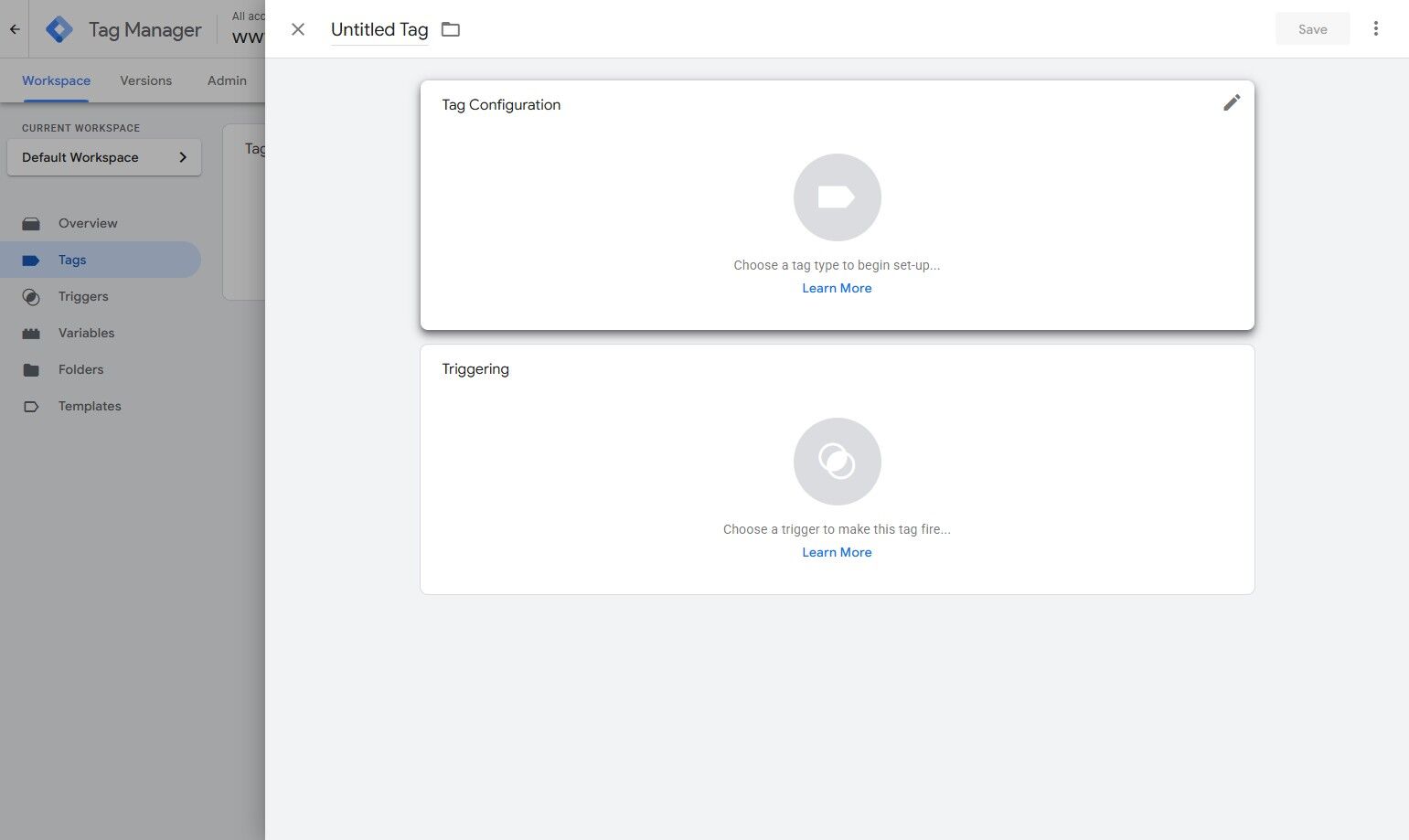The image size is (1409, 840).
Task: Click the folder icon beside Untitled Tag
Action: [450, 28]
